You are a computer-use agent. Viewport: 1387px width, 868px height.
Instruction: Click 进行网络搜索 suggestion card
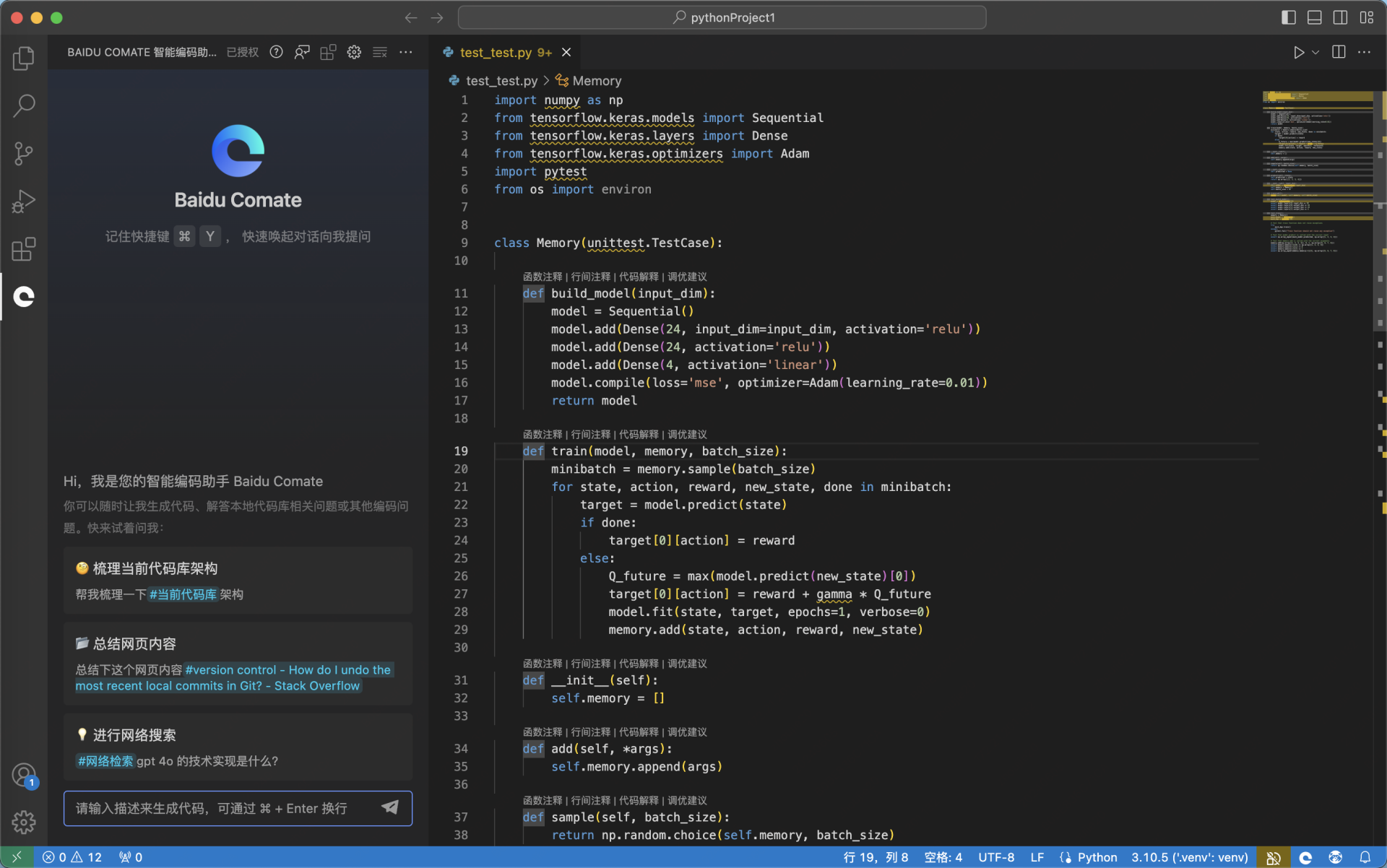tap(238, 747)
